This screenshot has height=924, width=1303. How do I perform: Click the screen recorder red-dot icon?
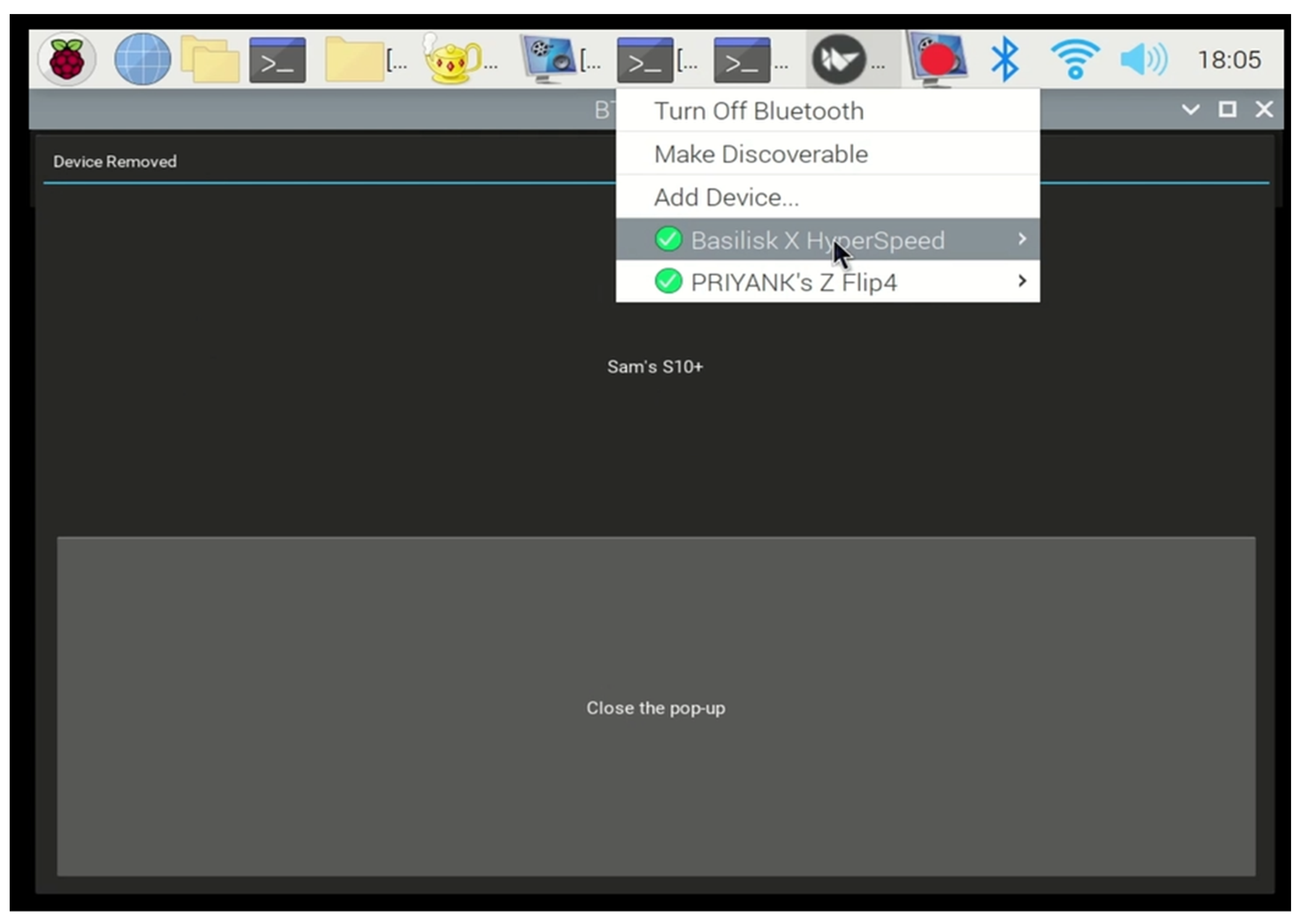[x=937, y=59]
